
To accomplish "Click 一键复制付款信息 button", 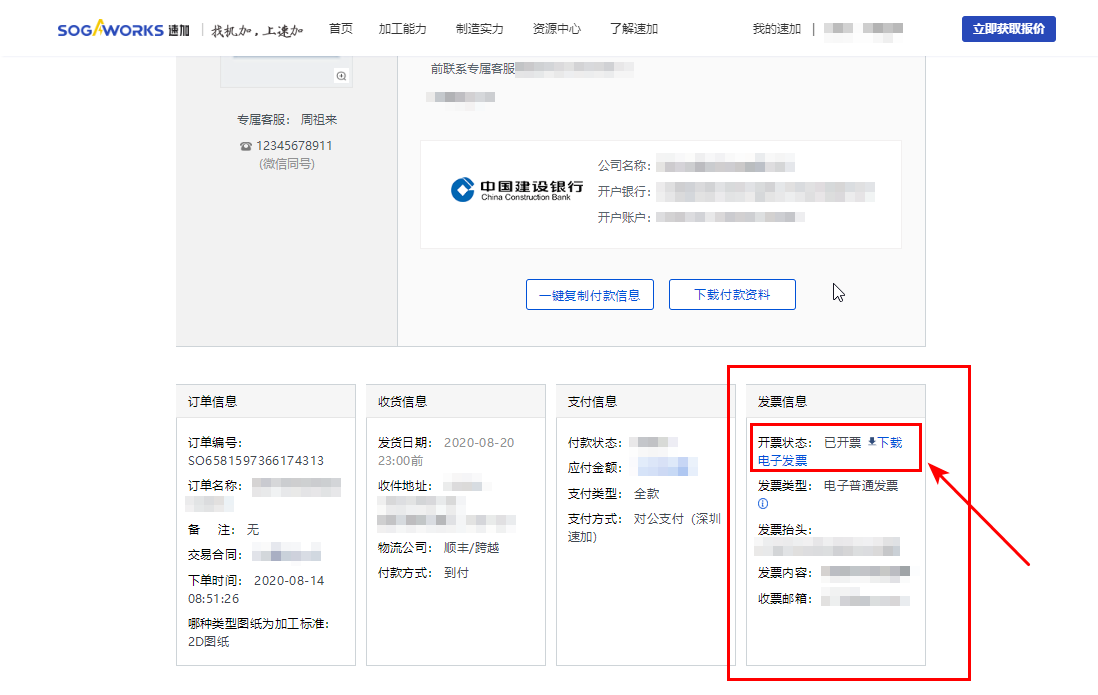I will click(589, 295).
